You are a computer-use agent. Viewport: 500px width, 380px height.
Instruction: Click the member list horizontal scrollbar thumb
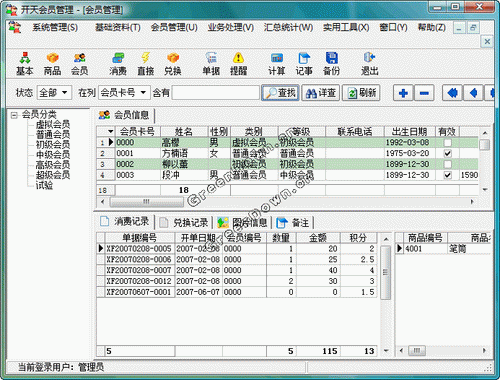(147, 202)
